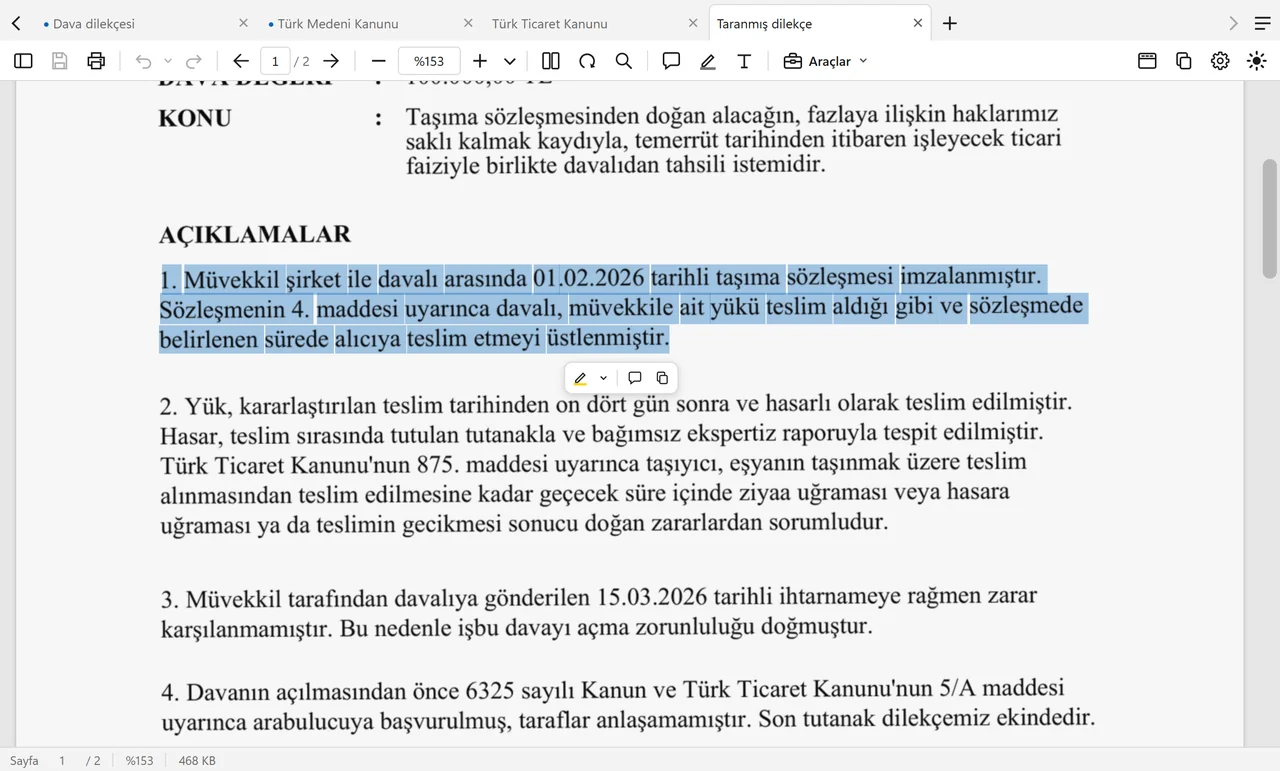Image resolution: width=1280 pixels, height=771 pixels.
Task: Zoom in with the toolbar plus icon
Action: coord(480,61)
